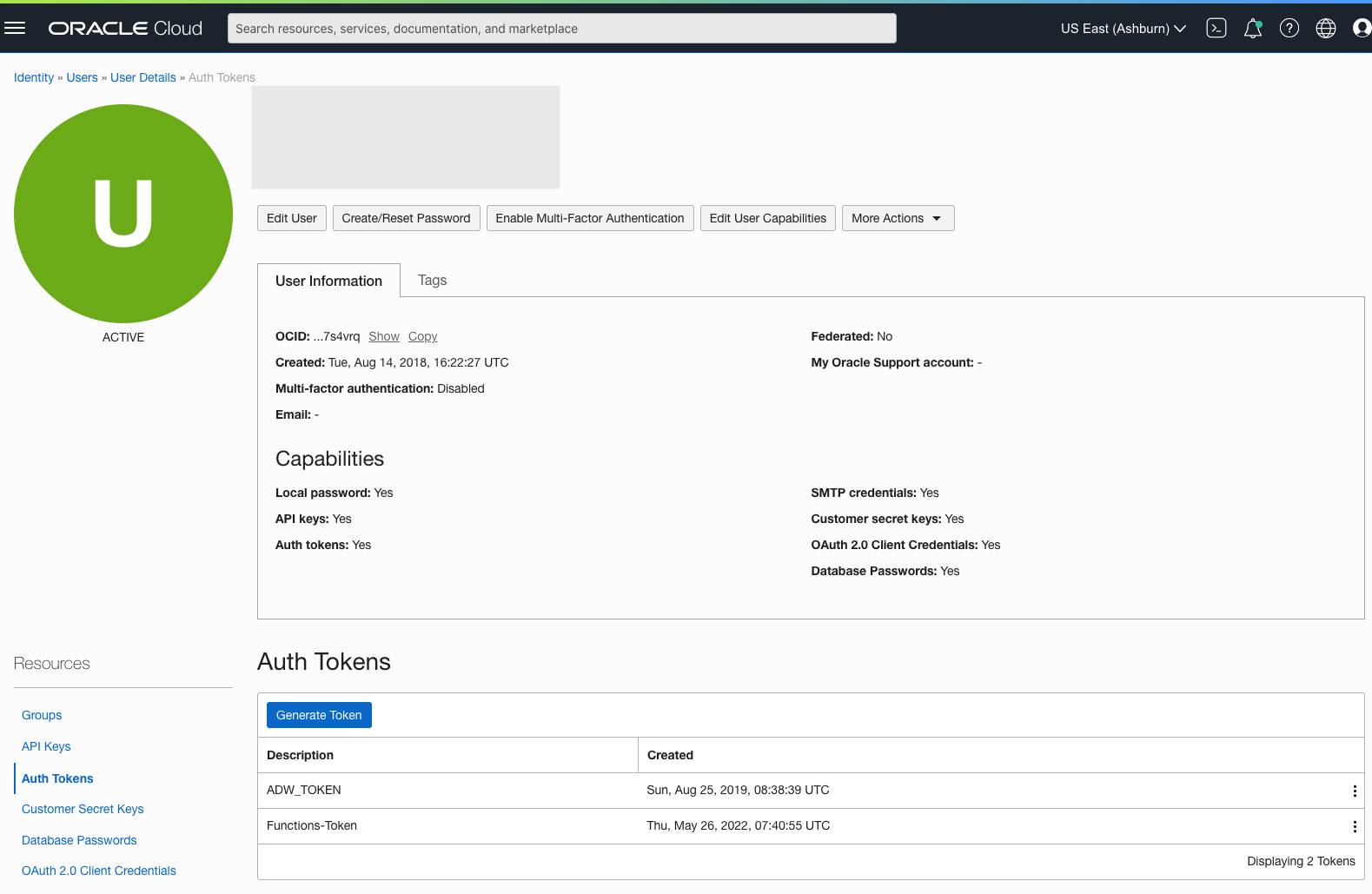Go to Users in the breadcrumb
The height and width of the screenshot is (894, 1372).
[x=82, y=77]
